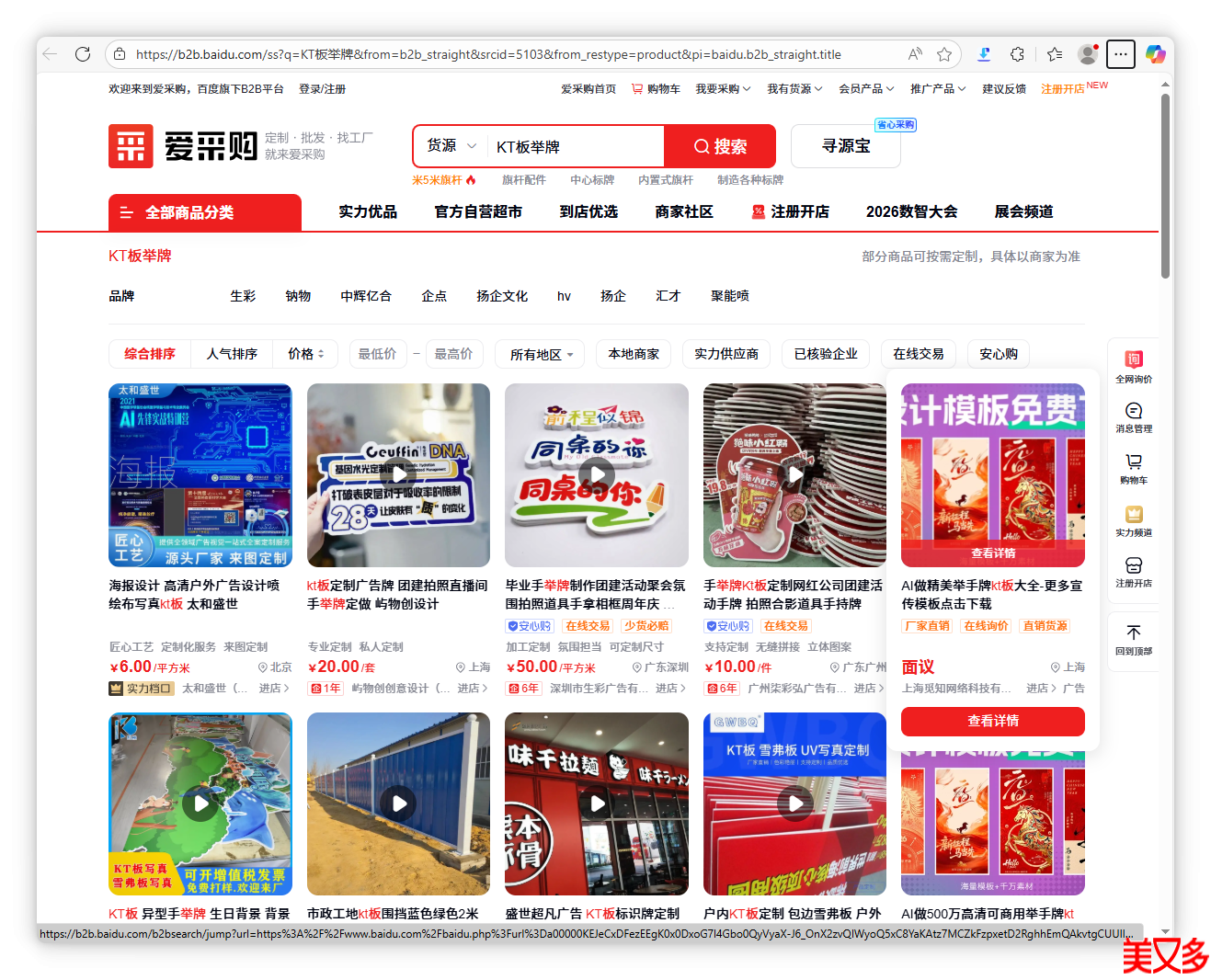Click 回到顶部 back to top icon

pos(1134,639)
